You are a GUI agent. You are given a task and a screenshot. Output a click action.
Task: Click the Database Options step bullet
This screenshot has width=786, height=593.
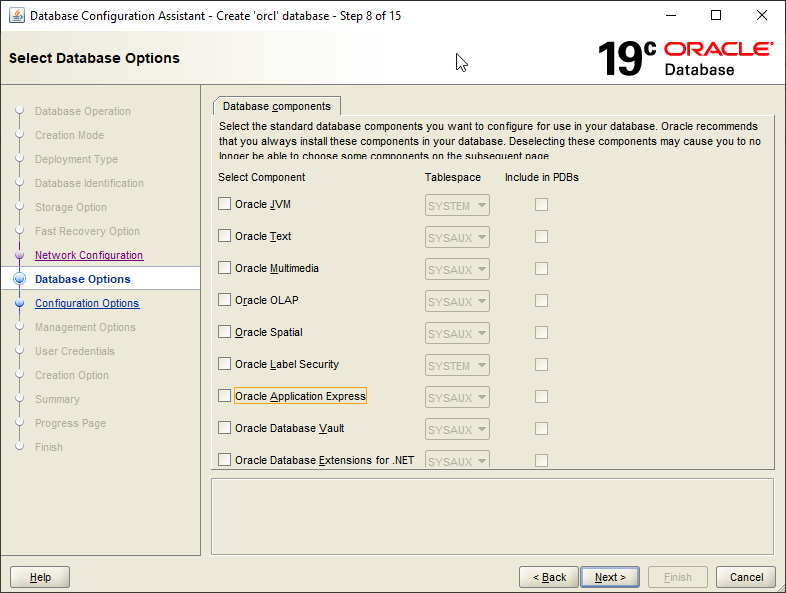(19, 279)
